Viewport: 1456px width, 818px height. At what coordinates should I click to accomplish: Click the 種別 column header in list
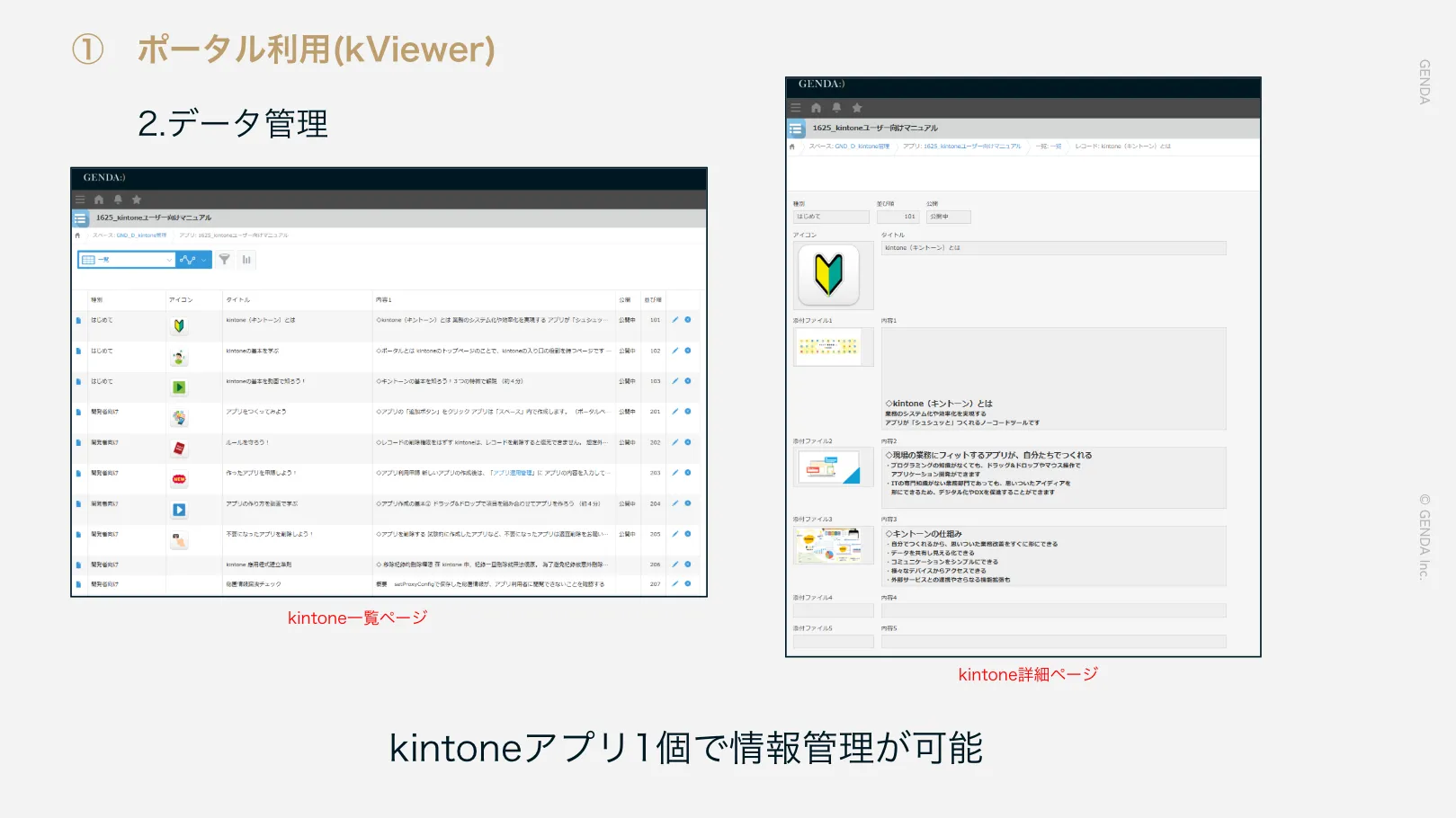click(x=96, y=299)
